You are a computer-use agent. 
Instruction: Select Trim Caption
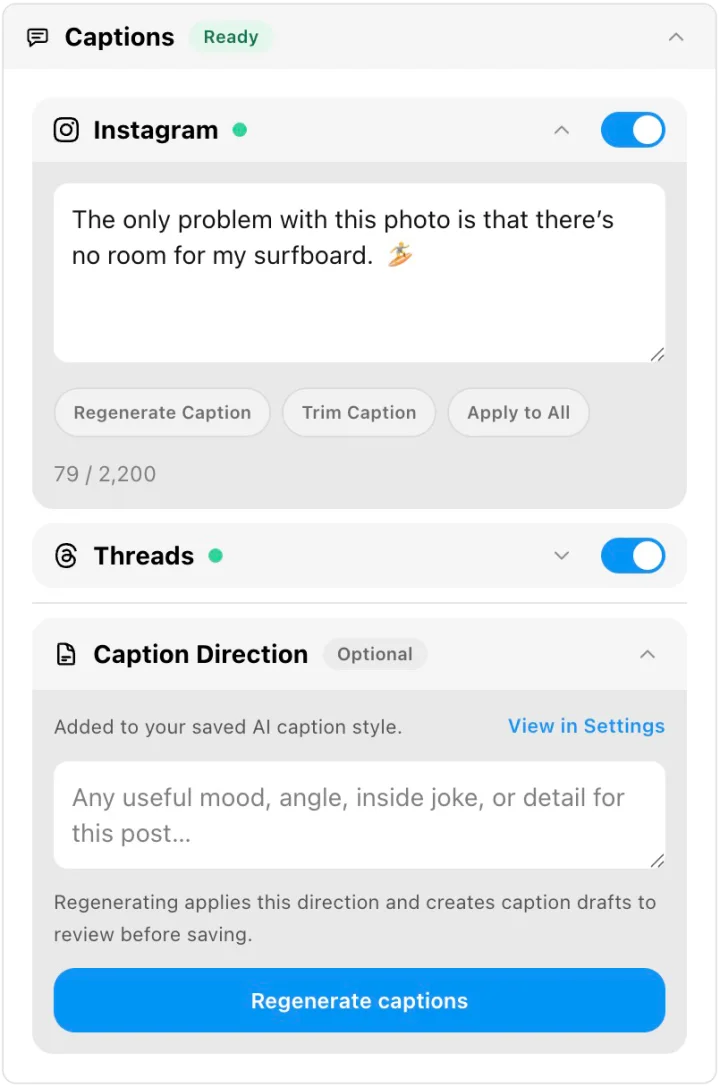[x=359, y=412]
